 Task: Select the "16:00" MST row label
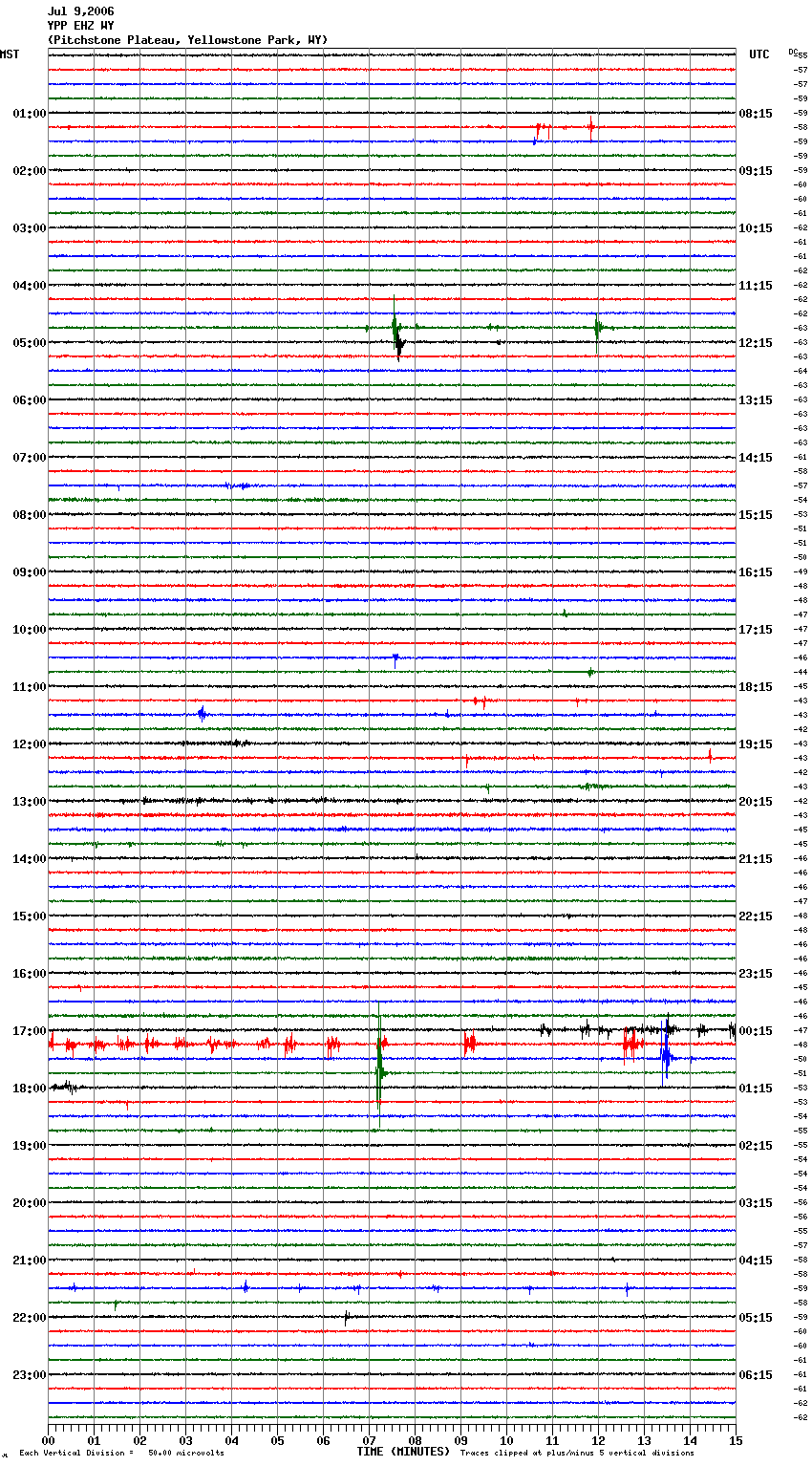click(30, 974)
